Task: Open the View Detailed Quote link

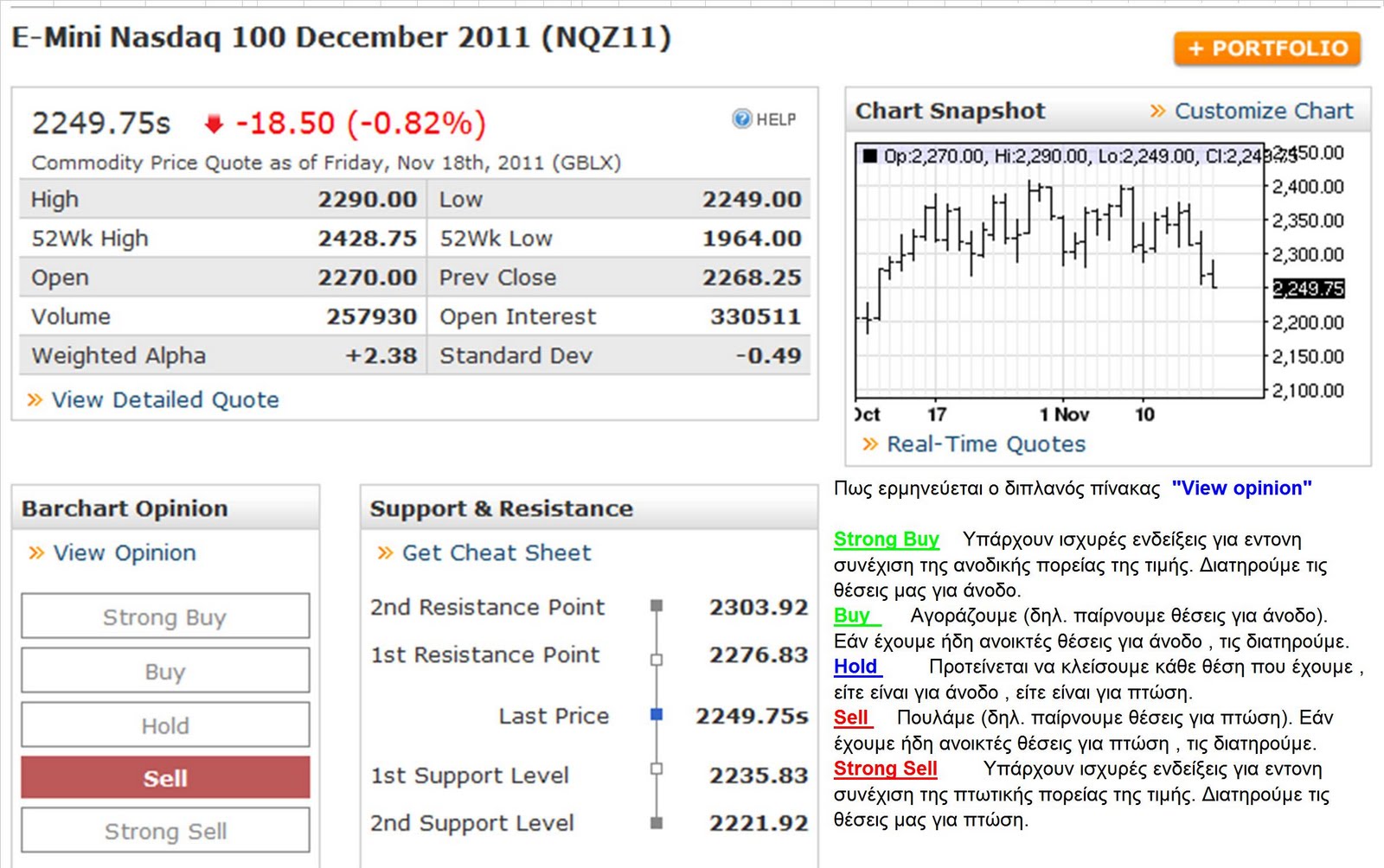Action: [165, 399]
